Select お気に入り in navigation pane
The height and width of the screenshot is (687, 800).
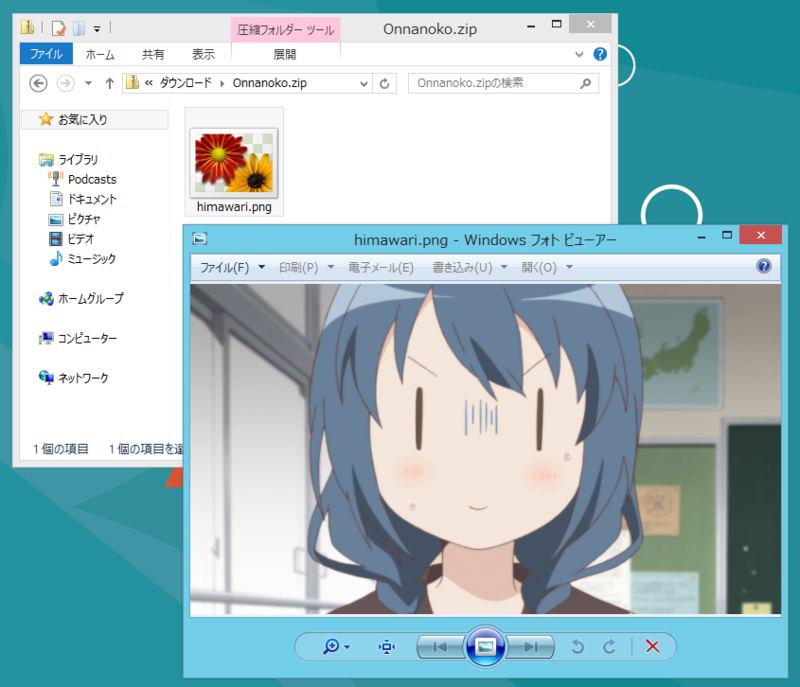click(x=95, y=119)
